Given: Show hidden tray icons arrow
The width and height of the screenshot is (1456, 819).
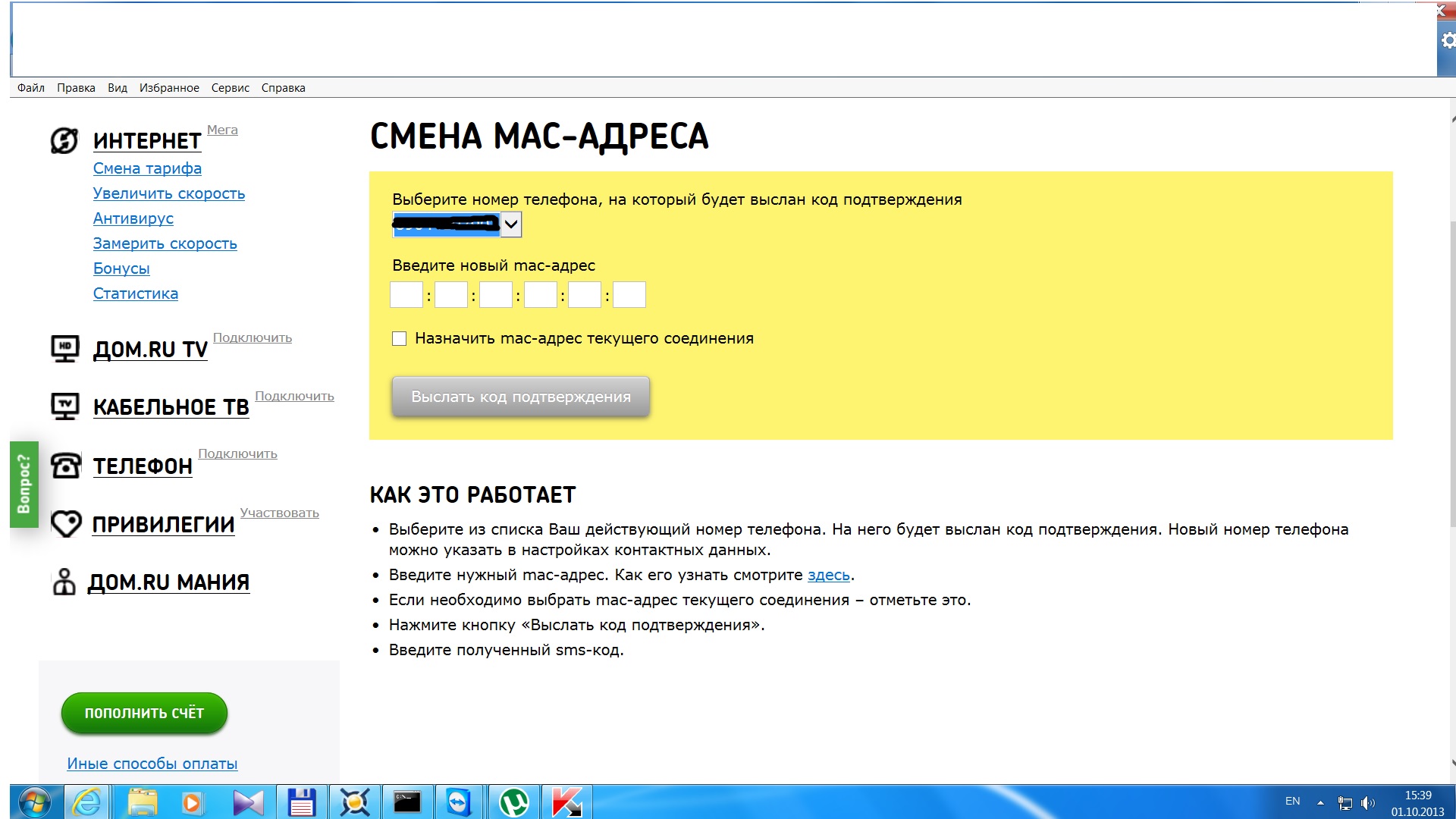Looking at the screenshot, I should point(1320,802).
